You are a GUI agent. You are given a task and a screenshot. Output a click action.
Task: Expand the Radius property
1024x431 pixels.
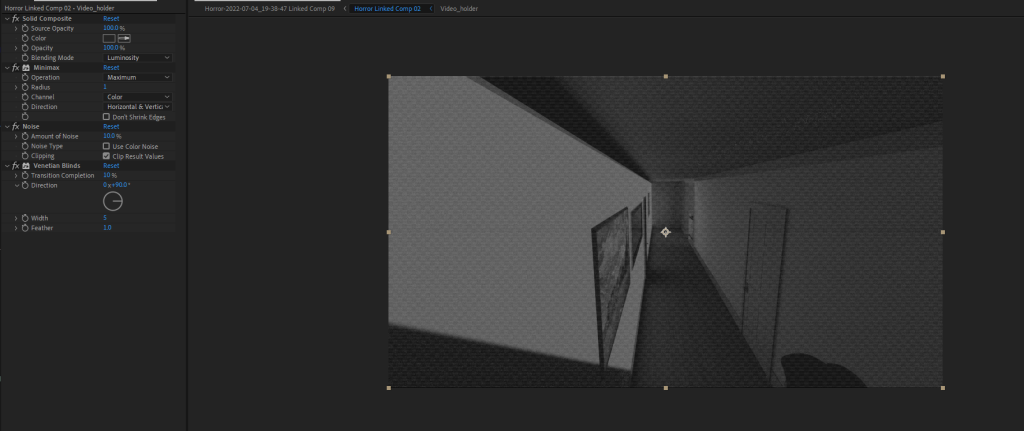point(16,88)
